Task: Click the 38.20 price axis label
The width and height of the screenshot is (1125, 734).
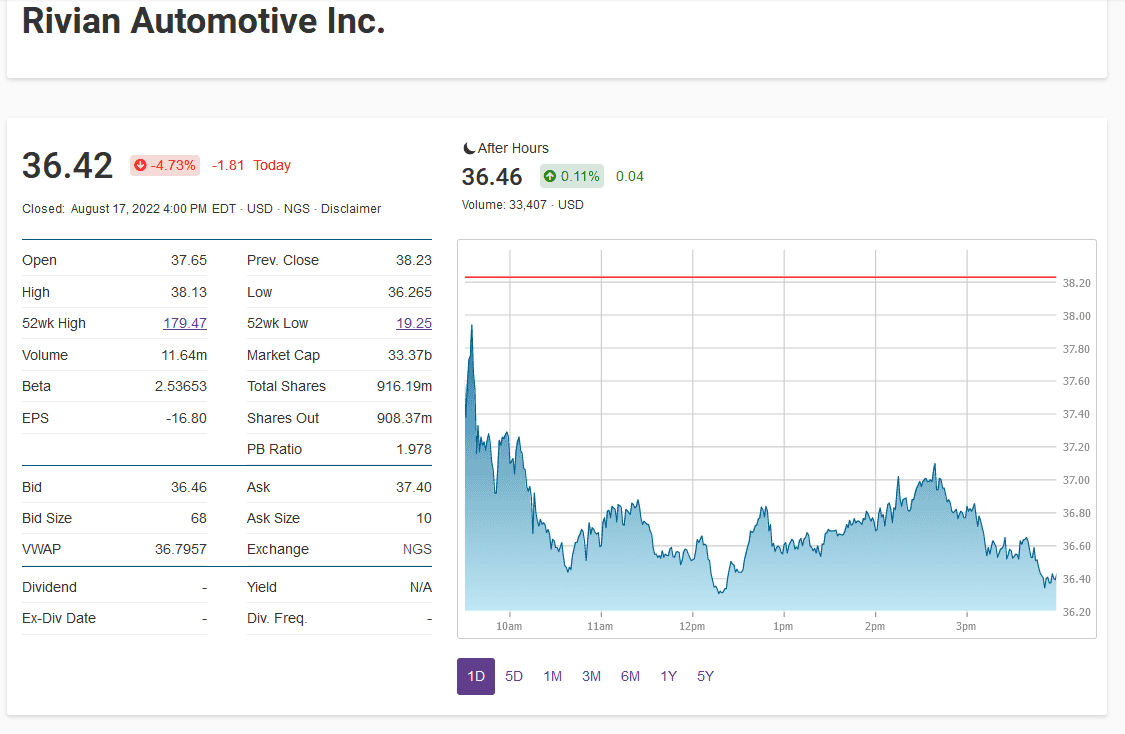Action: coord(1076,283)
